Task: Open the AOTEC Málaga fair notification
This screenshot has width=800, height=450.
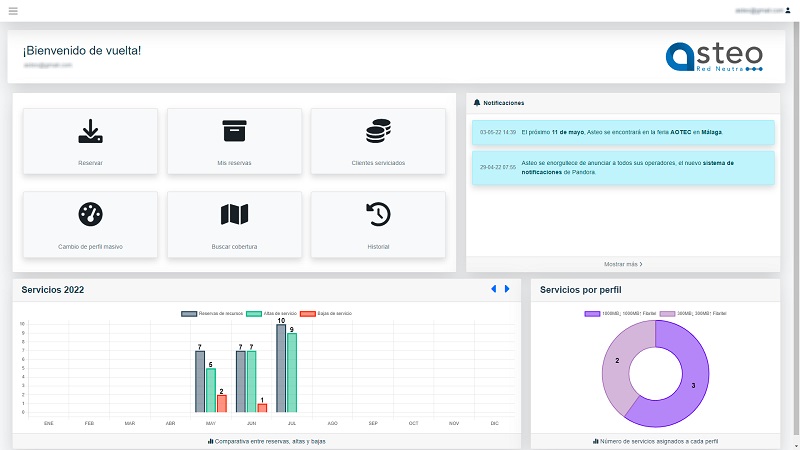Action: click(x=623, y=131)
